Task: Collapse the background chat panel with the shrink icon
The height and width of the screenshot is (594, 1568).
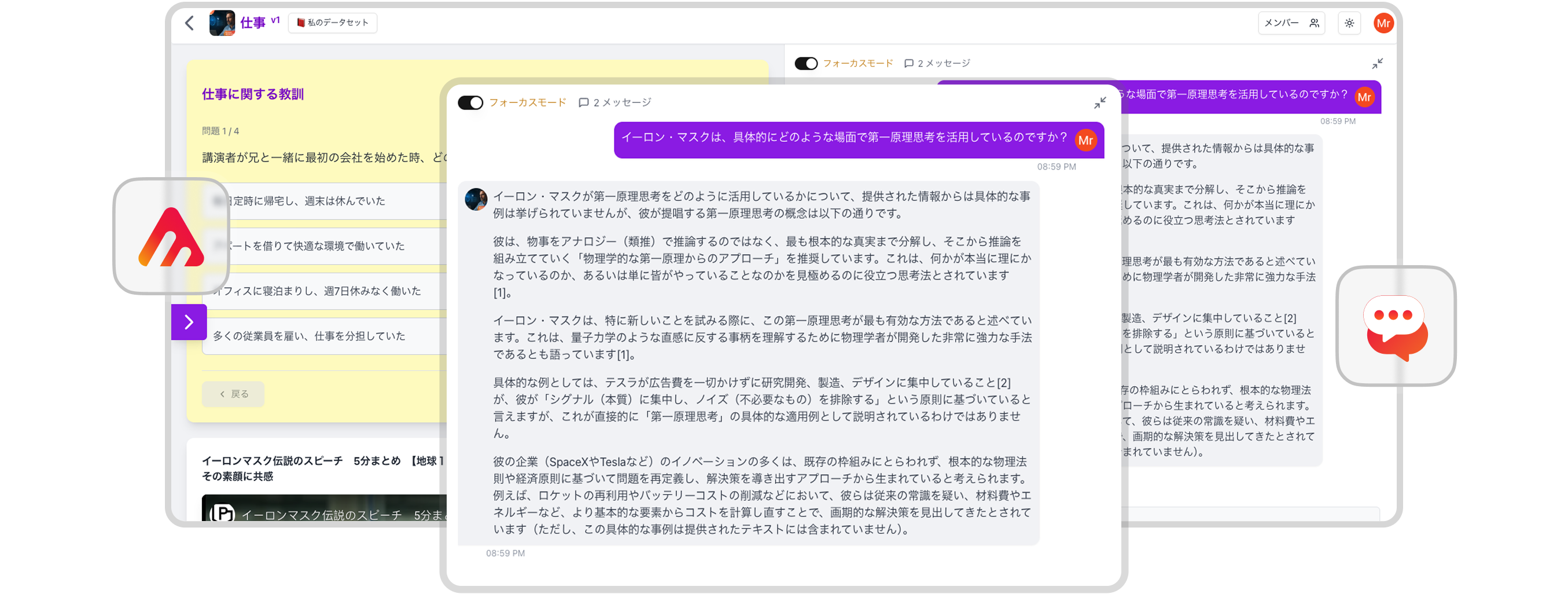Action: (1378, 63)
